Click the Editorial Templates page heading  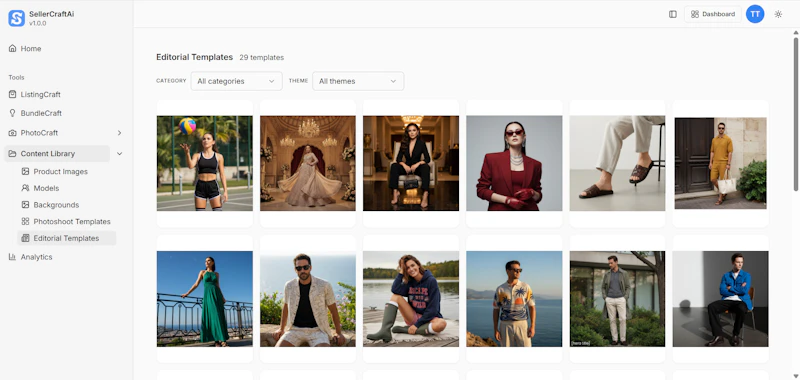pos(194,57)
